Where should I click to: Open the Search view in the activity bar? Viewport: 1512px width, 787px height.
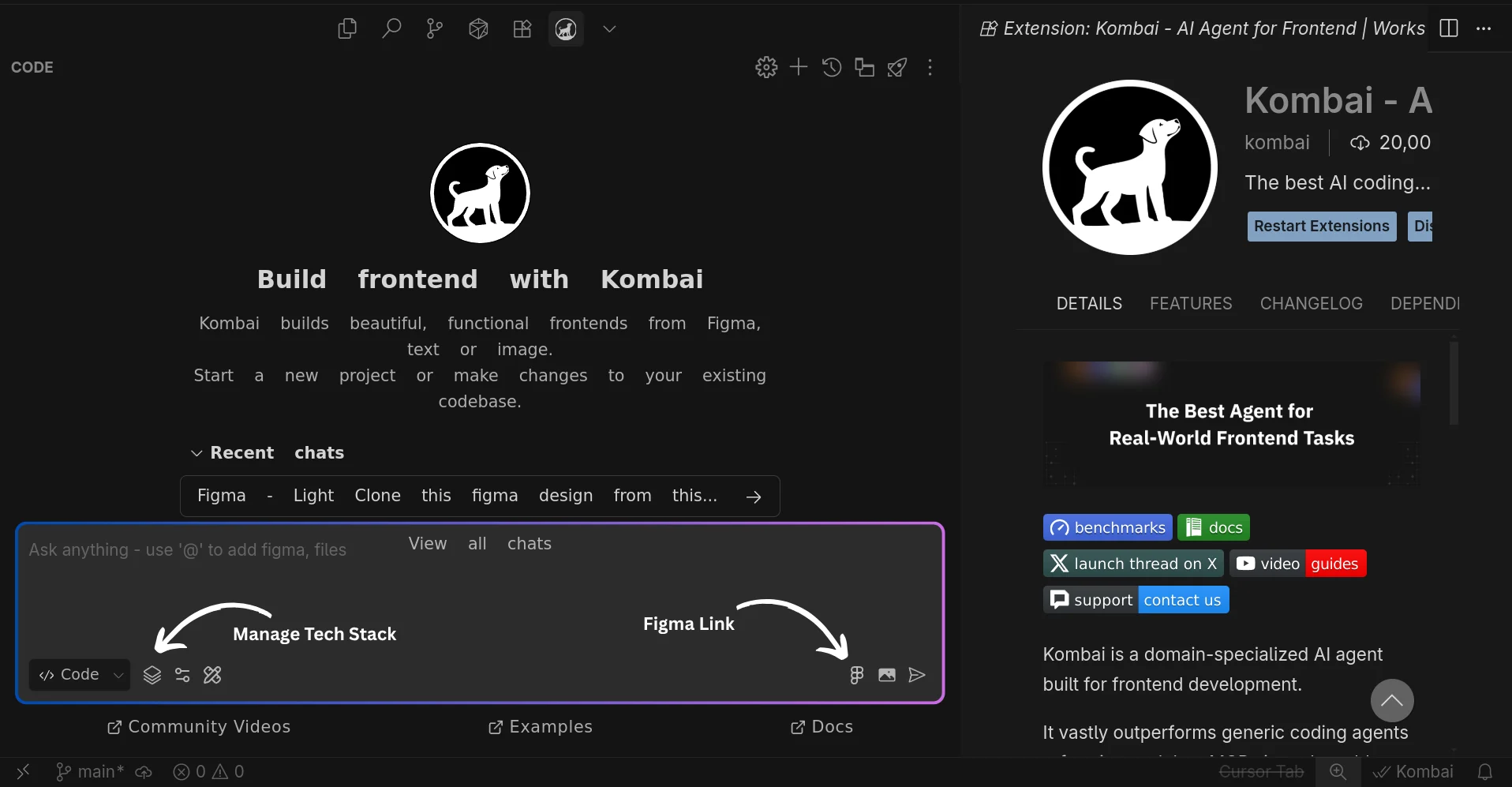click(x=391, y=28)
